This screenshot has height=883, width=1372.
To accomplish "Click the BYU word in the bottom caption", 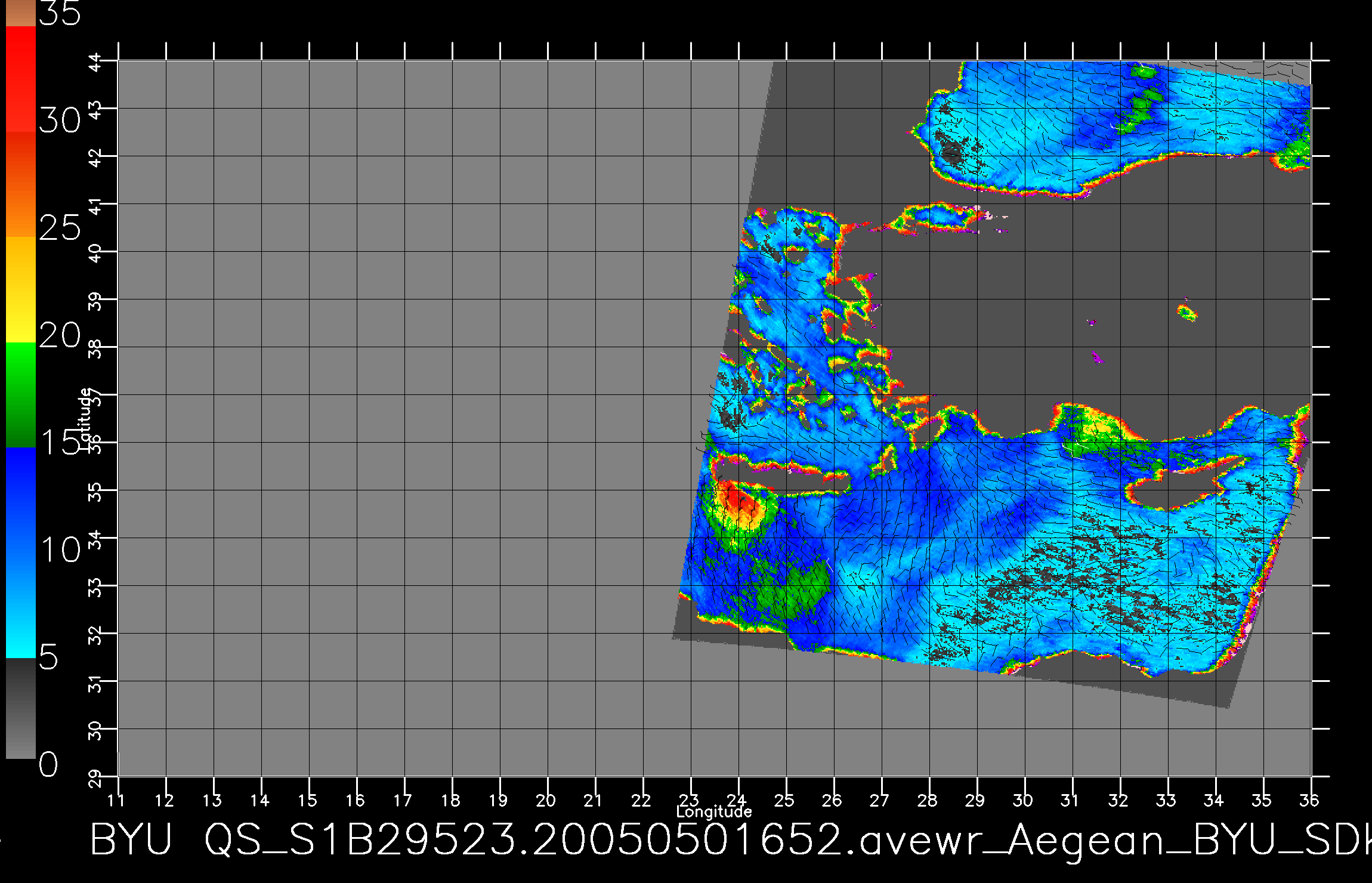I will tap(131, 839).
